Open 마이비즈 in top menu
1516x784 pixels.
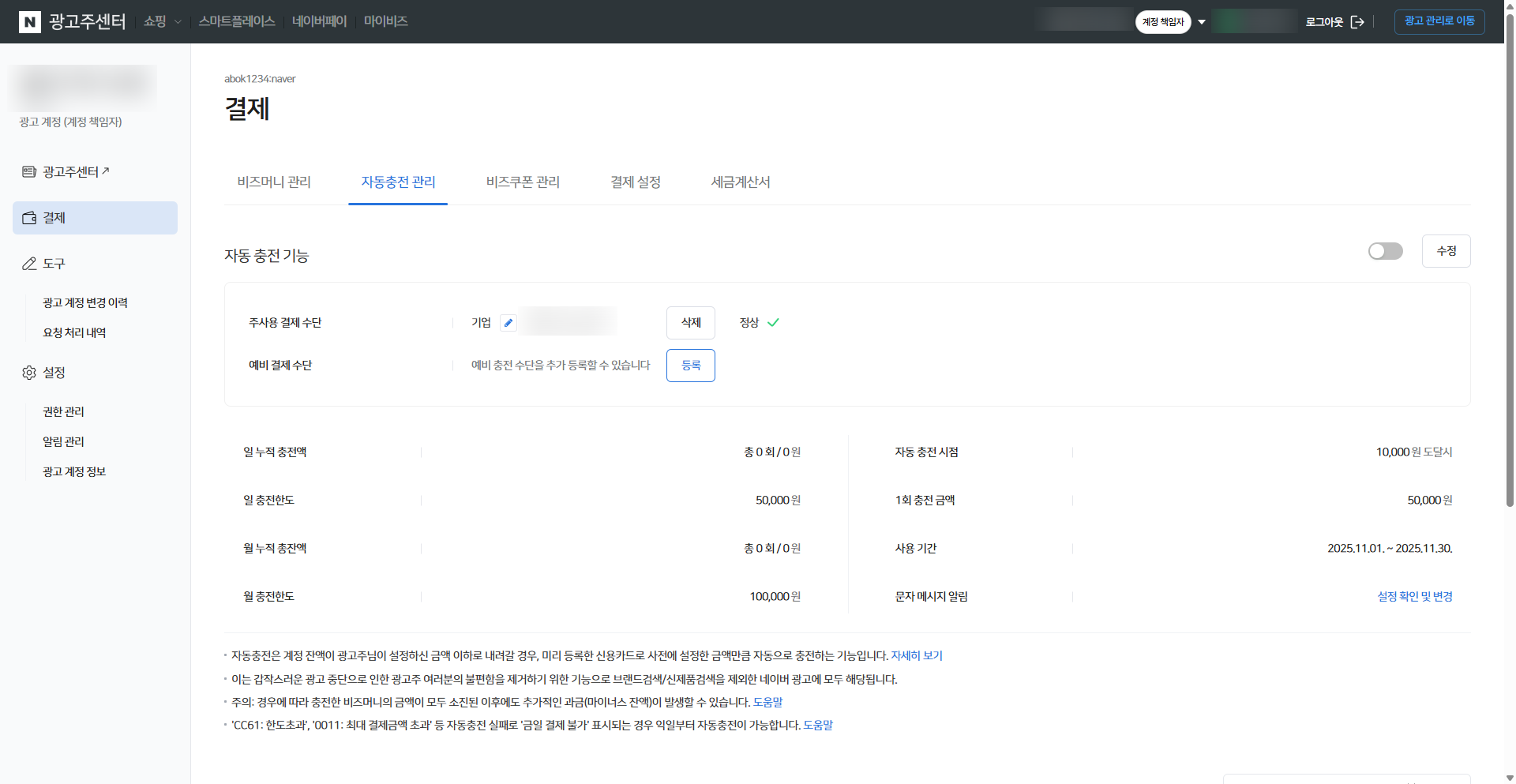tap(385, 21)
